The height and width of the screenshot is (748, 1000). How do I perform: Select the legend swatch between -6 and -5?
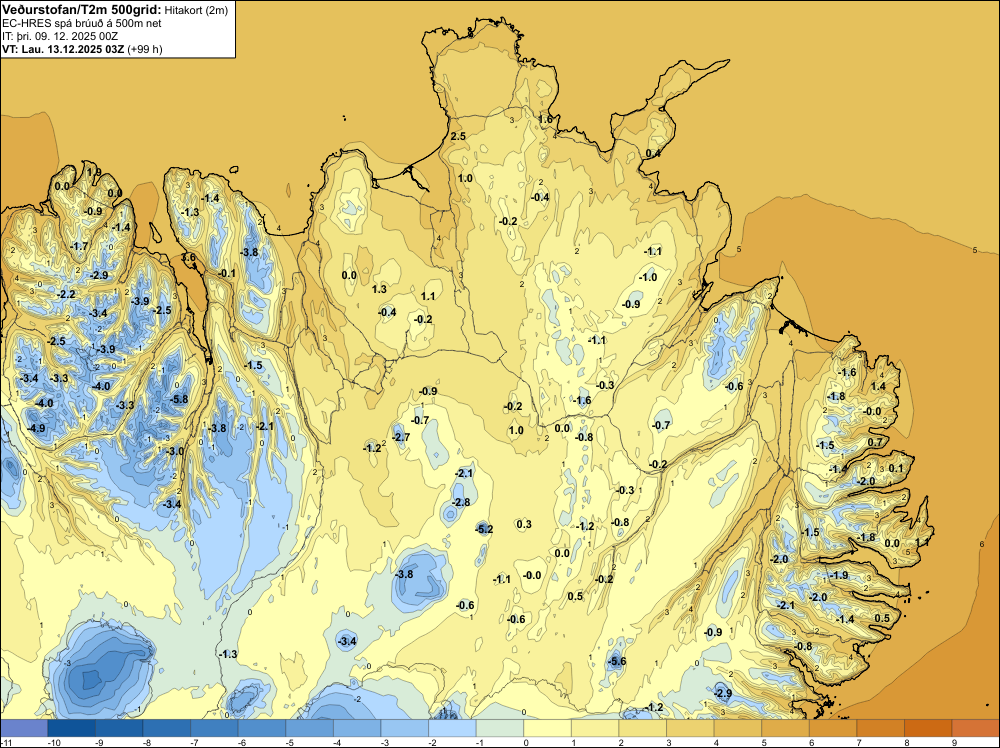(x=262, y=728)
